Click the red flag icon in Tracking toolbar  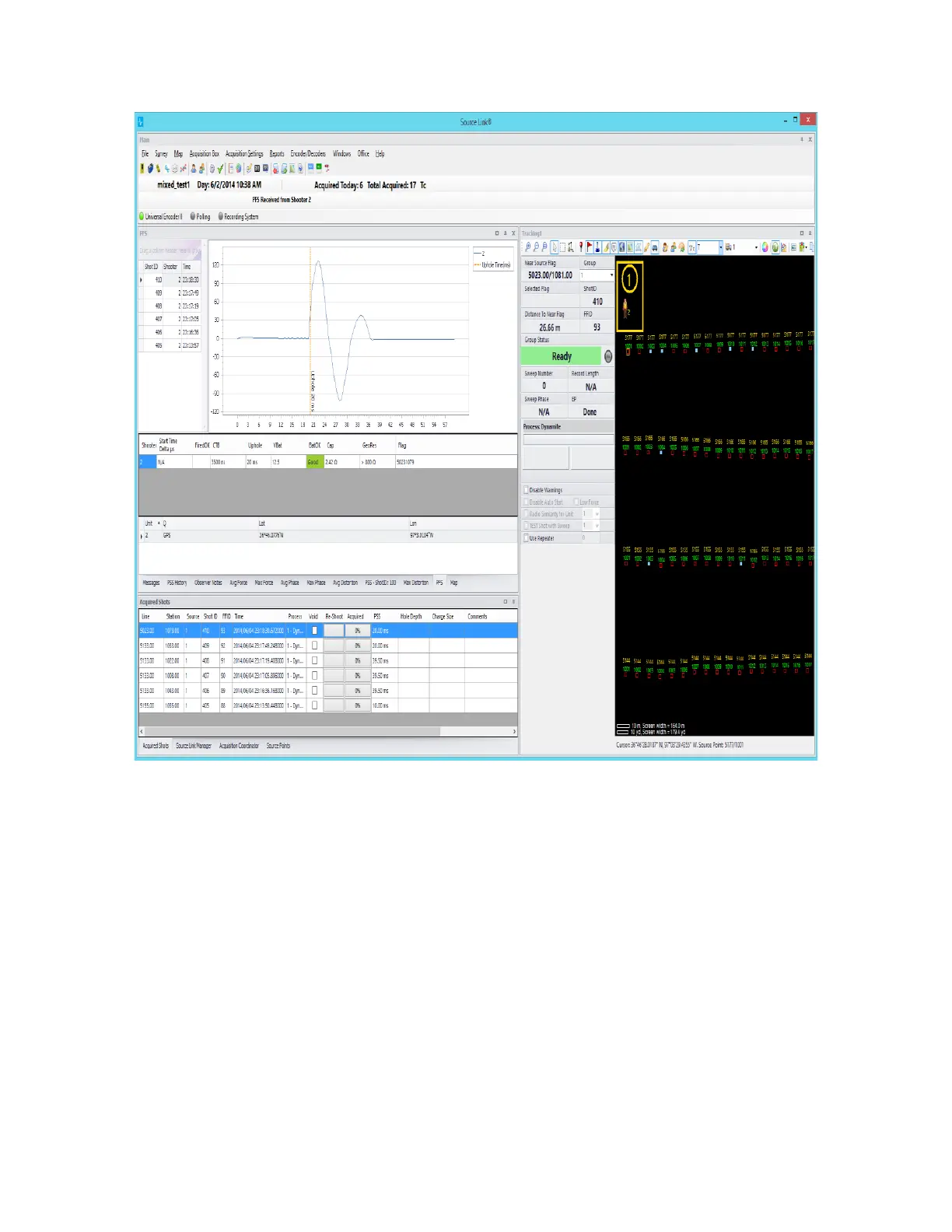point(590,247)
